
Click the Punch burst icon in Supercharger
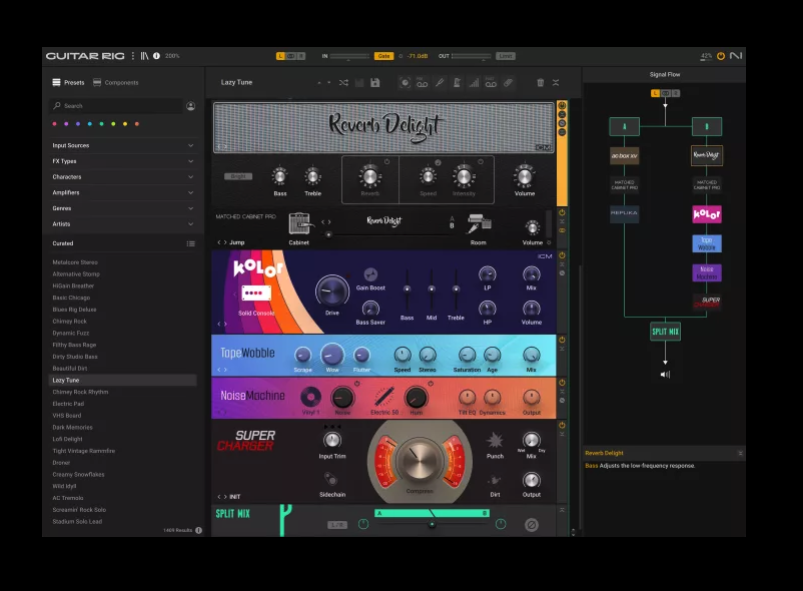[495, 440]
